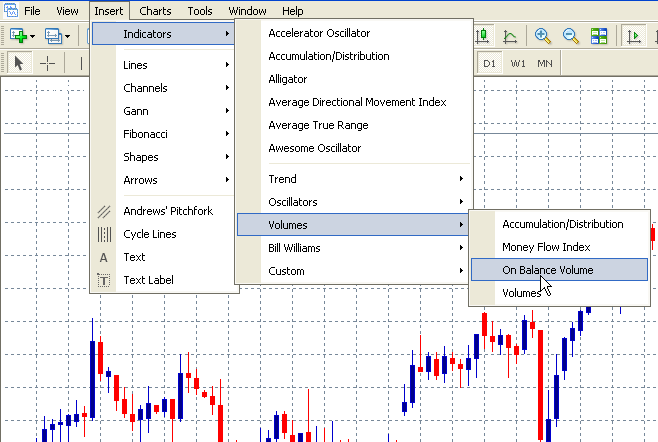The height and width of the screenshot is (442, 658).
Task: Click the line chart icon
Action: tap(509, 37)
